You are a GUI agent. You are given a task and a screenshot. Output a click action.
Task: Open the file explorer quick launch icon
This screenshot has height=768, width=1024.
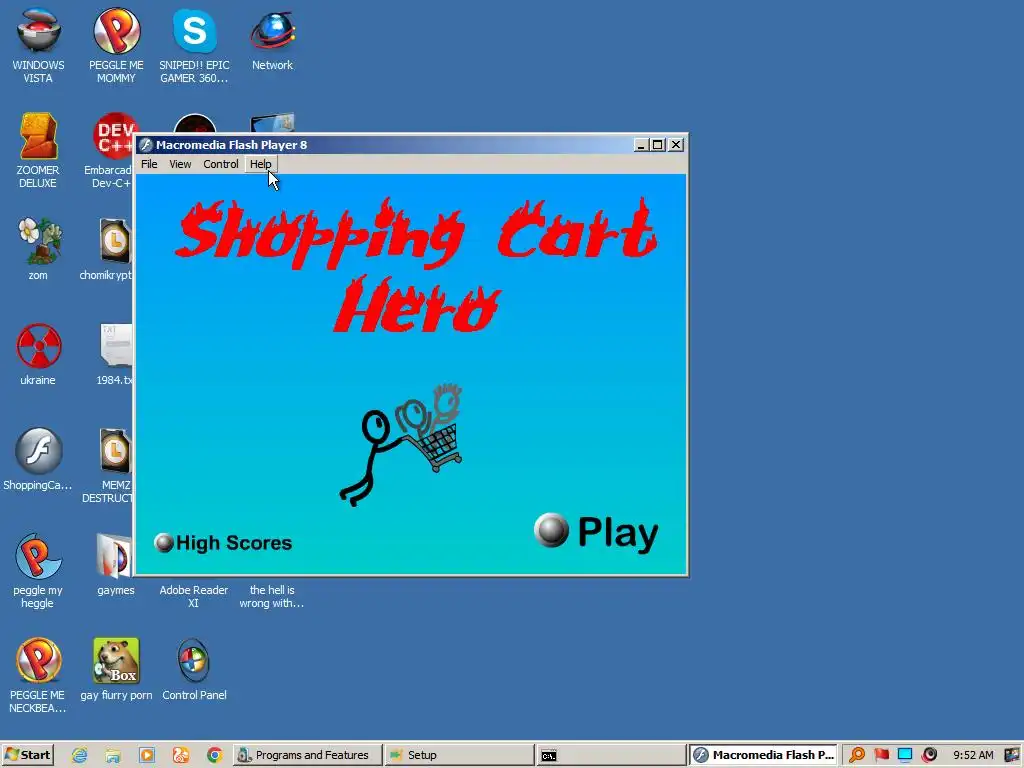113,755
